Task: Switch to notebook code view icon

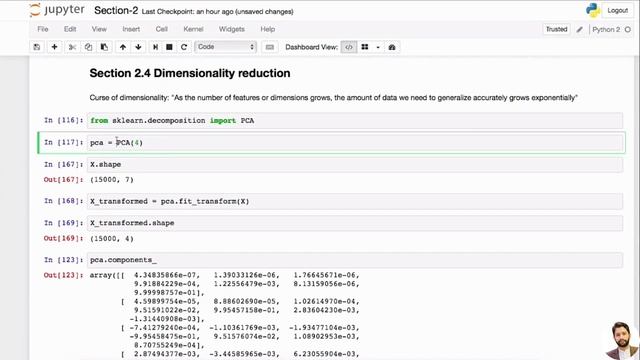Action: (x=349, y=47)
